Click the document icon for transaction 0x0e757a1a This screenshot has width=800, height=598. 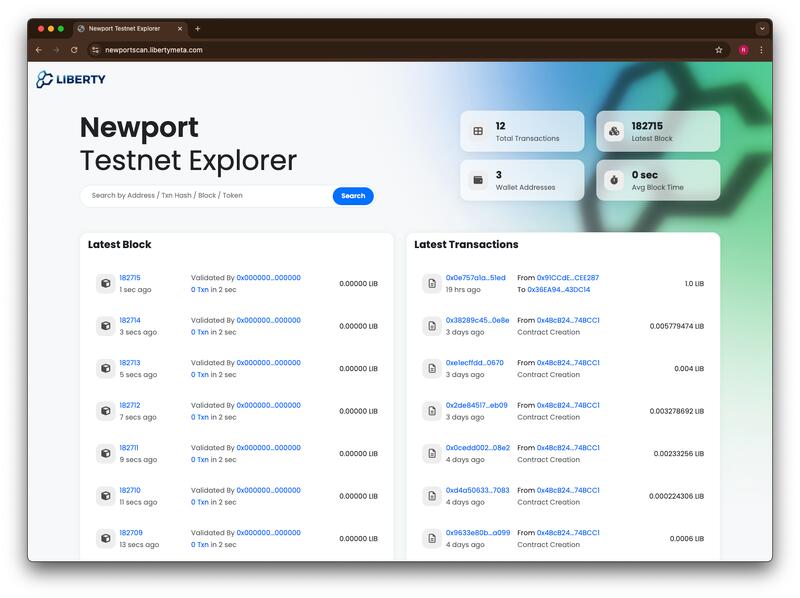[432, 283]
